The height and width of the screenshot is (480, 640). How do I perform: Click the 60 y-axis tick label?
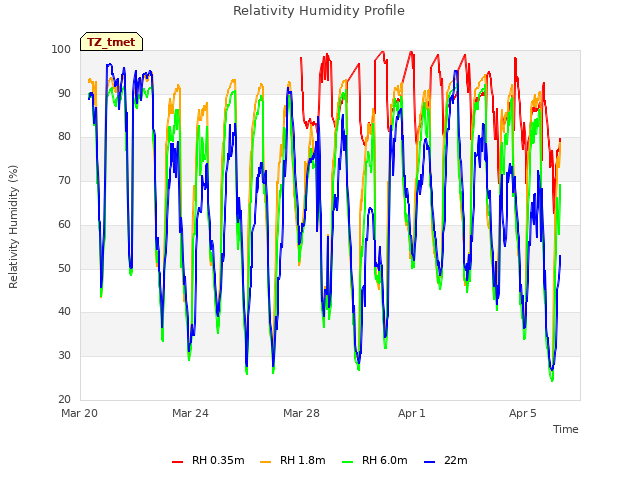(64, 224)
